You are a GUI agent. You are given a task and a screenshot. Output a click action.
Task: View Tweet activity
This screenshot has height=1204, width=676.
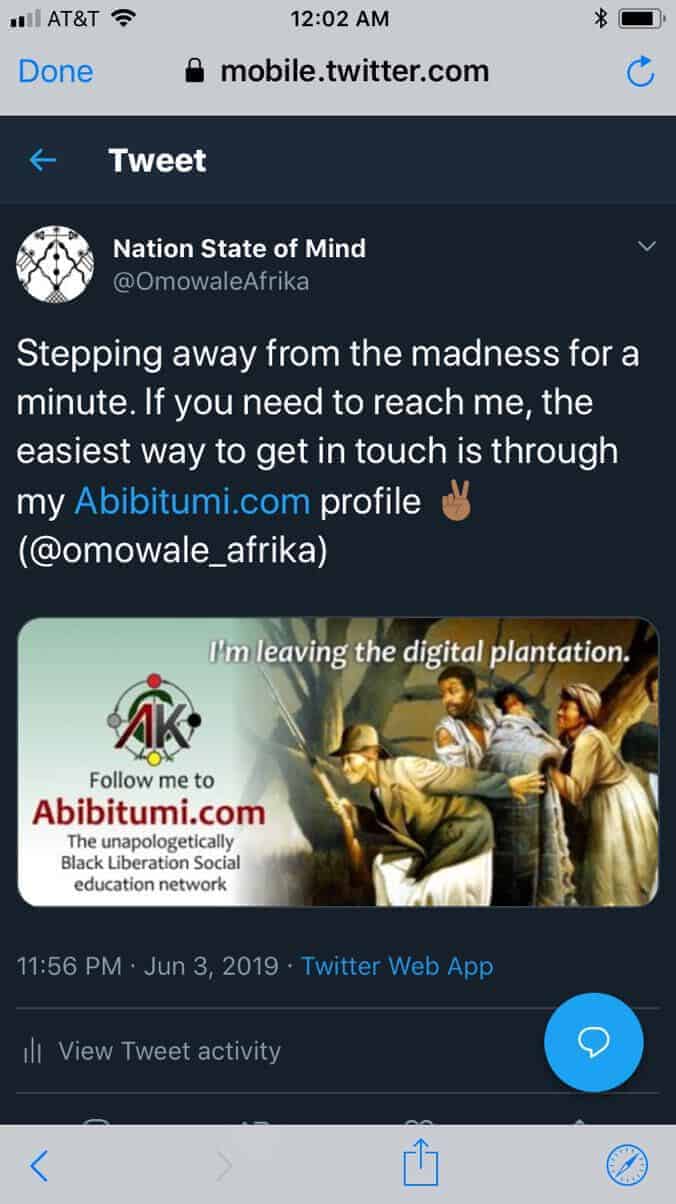coord(169,1051)
